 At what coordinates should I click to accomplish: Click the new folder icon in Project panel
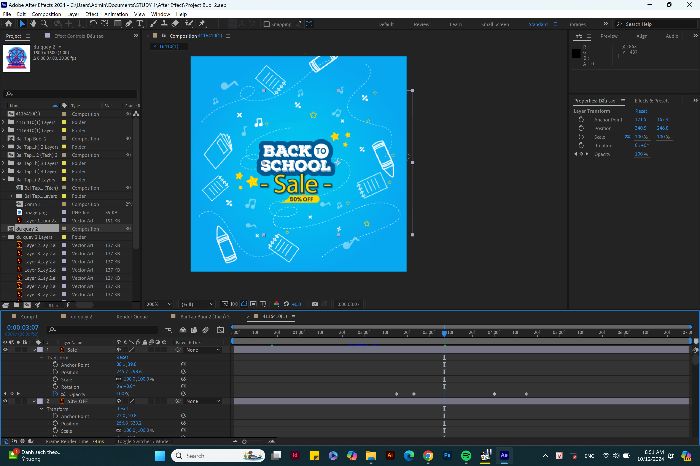(x=17, y=305)
